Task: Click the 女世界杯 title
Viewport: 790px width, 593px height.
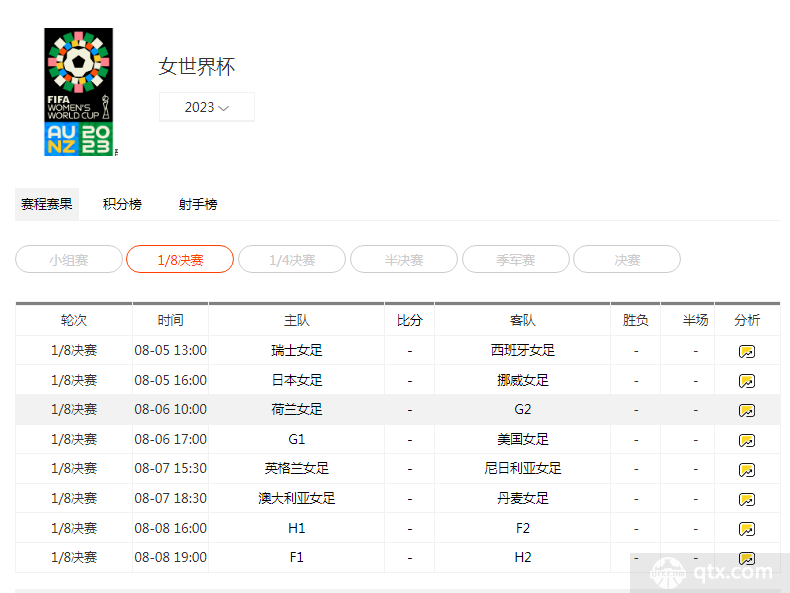Action: pyautogui.click(x=197, y=67)
